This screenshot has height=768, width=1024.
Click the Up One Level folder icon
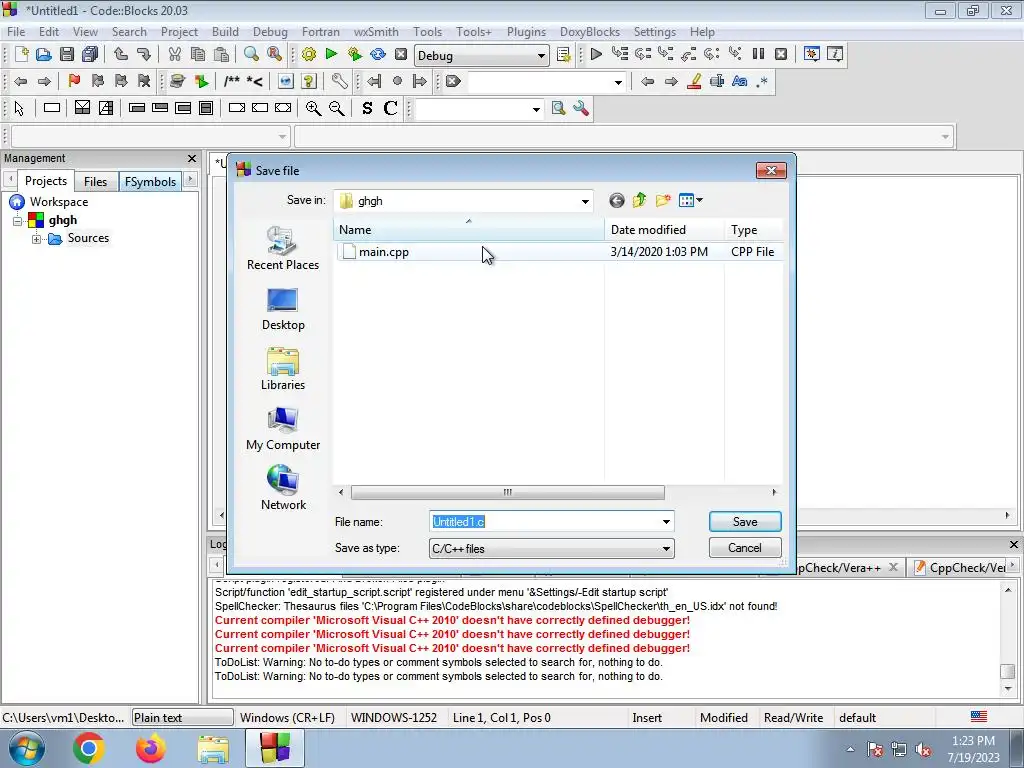[639, 200]
